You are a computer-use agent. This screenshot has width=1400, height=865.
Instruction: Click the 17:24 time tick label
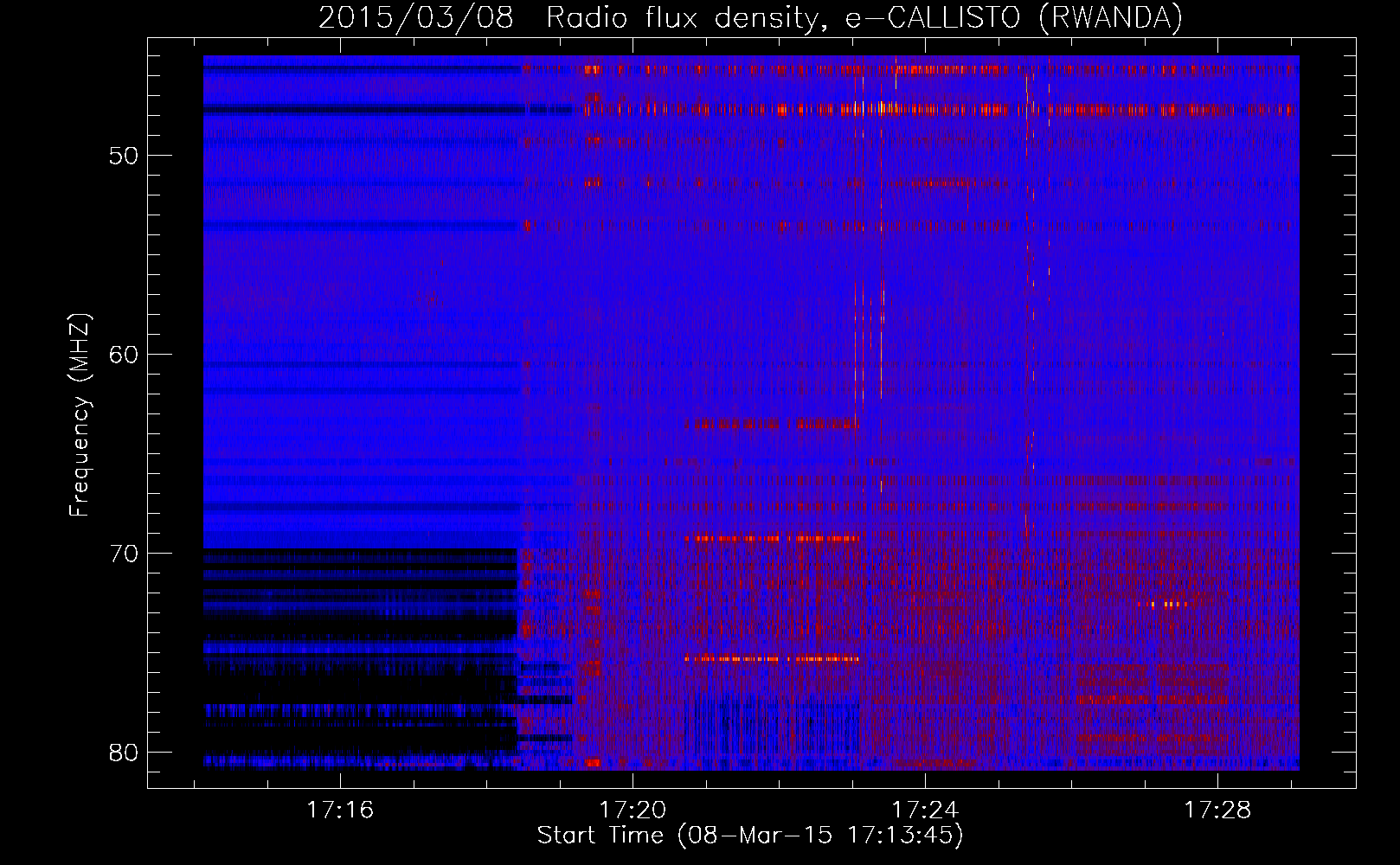(x=925, y=810)
